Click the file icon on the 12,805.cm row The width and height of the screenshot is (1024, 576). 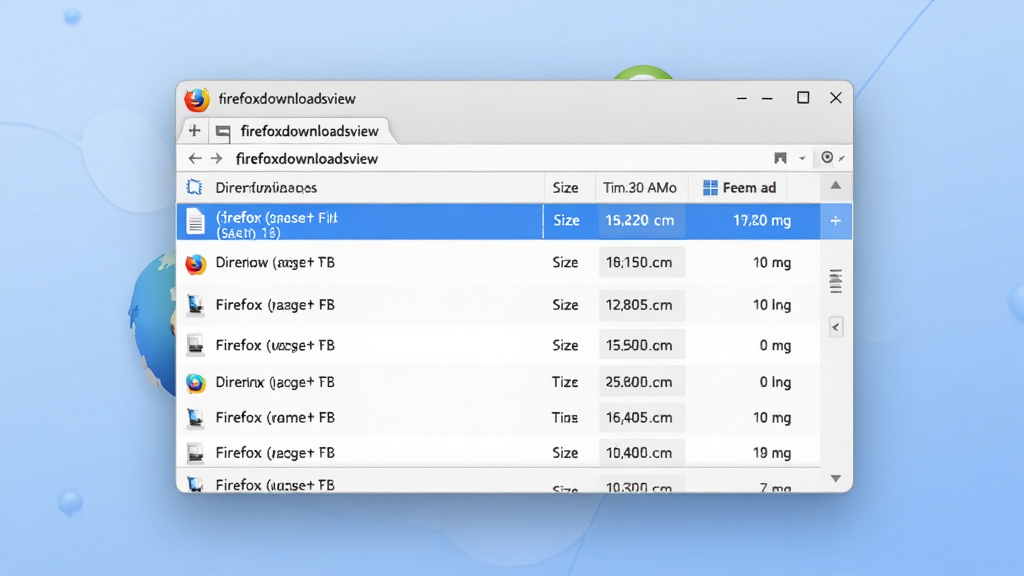click(195, 305)
